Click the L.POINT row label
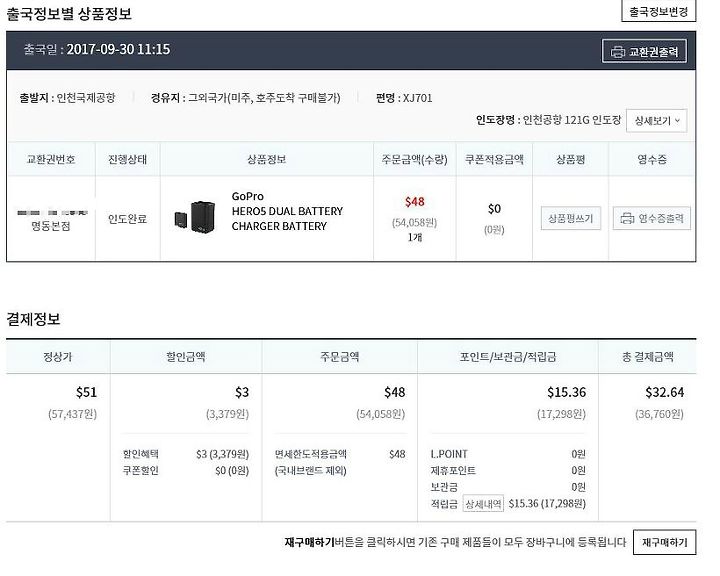 [x=449, y=454]
